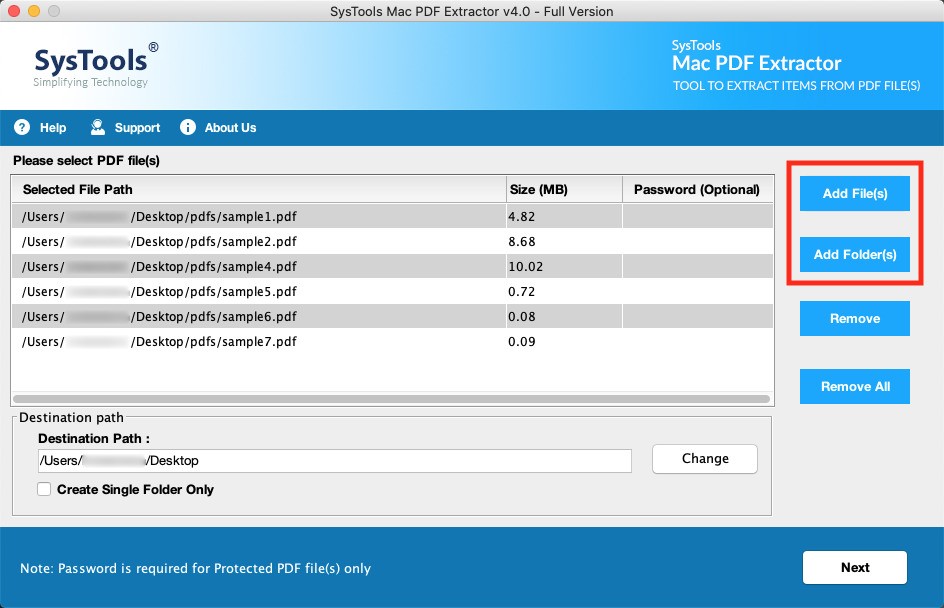Enable Create Single Folder Only checkbox
This screenshot has height=608, width=944.
[x=44, y=489]
